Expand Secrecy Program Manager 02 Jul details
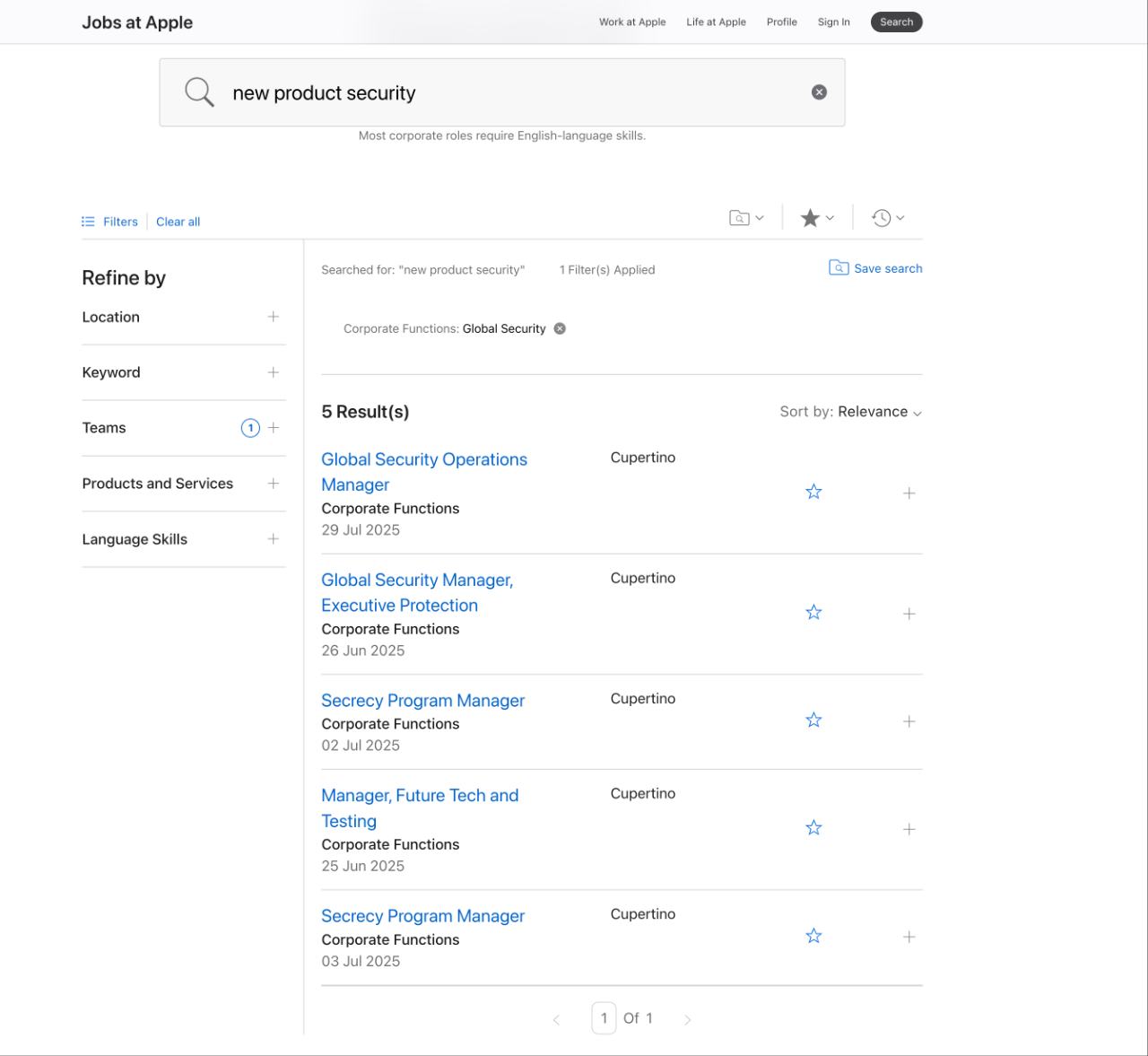Screen dimensions: 1148x1056 [x=909, y=721]
